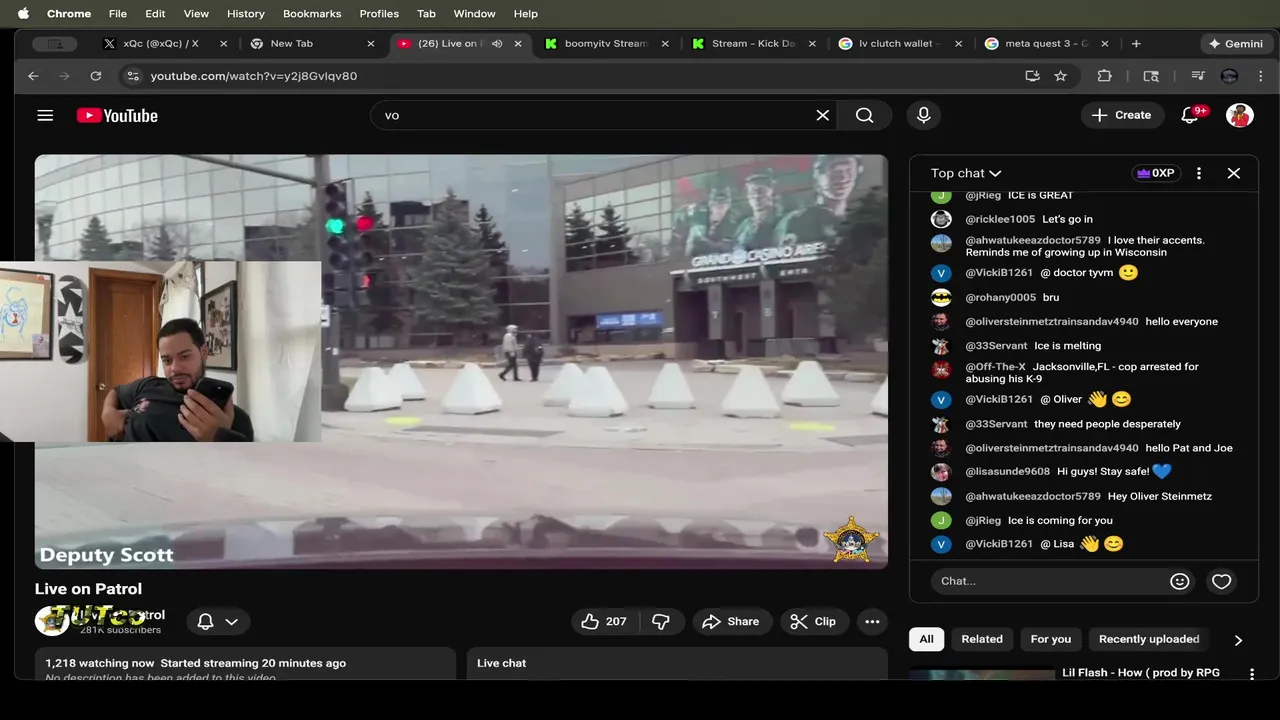Clip the live stream

813,621
